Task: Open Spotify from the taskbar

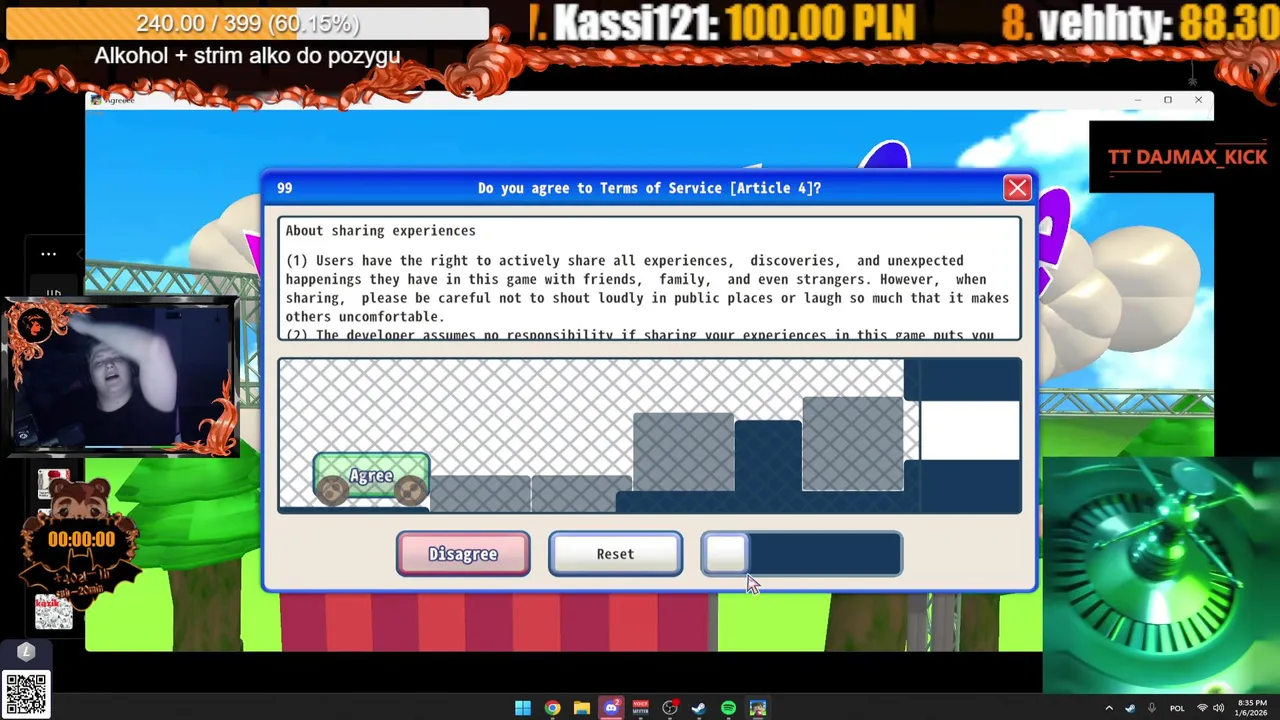Action: click(728, 708)
